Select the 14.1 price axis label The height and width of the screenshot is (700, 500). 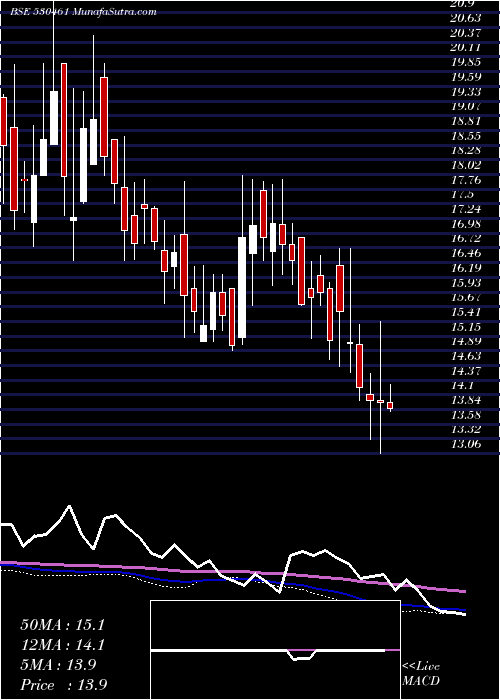coord(462,385)
